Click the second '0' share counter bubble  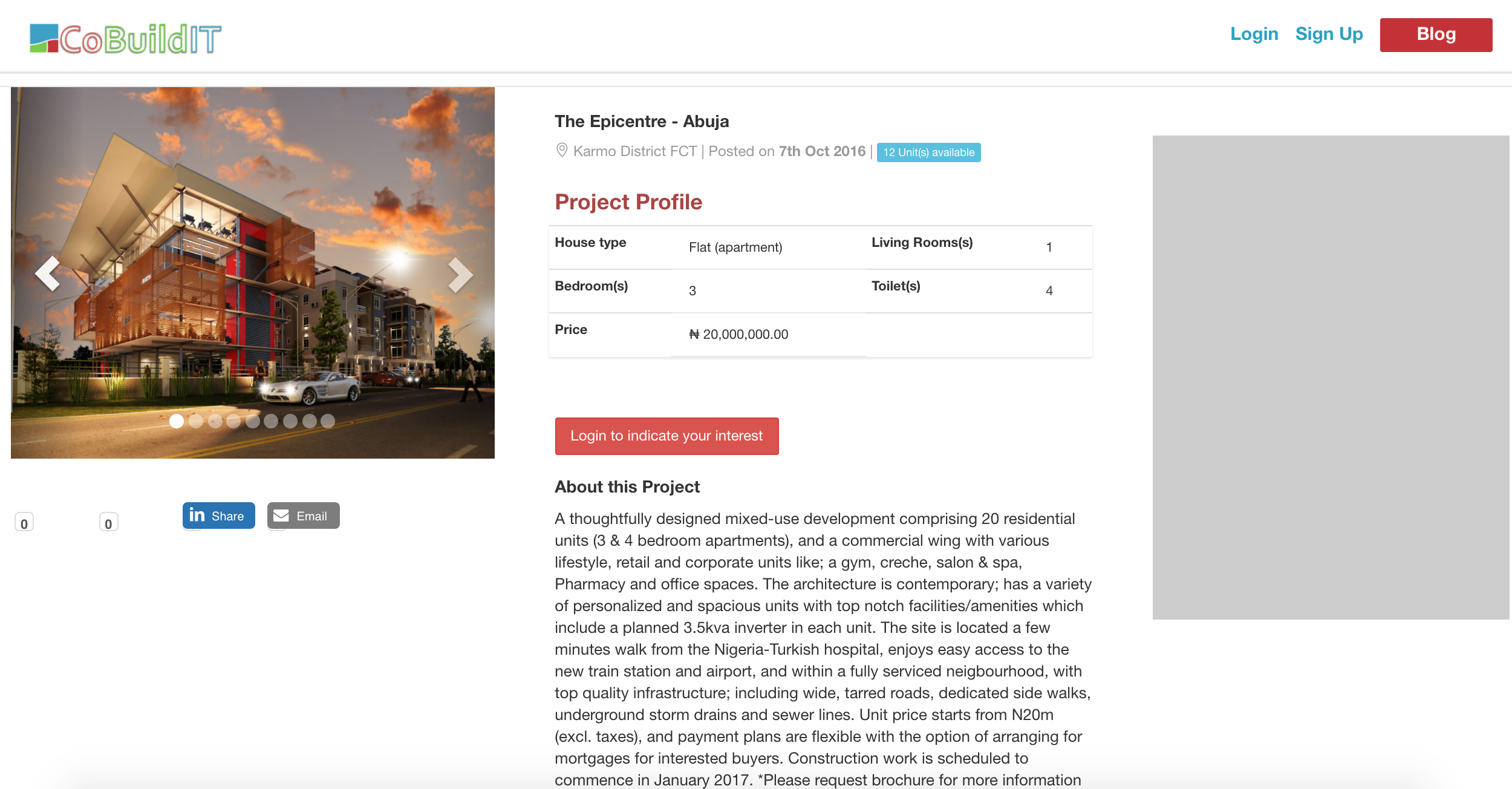[108, 522]
